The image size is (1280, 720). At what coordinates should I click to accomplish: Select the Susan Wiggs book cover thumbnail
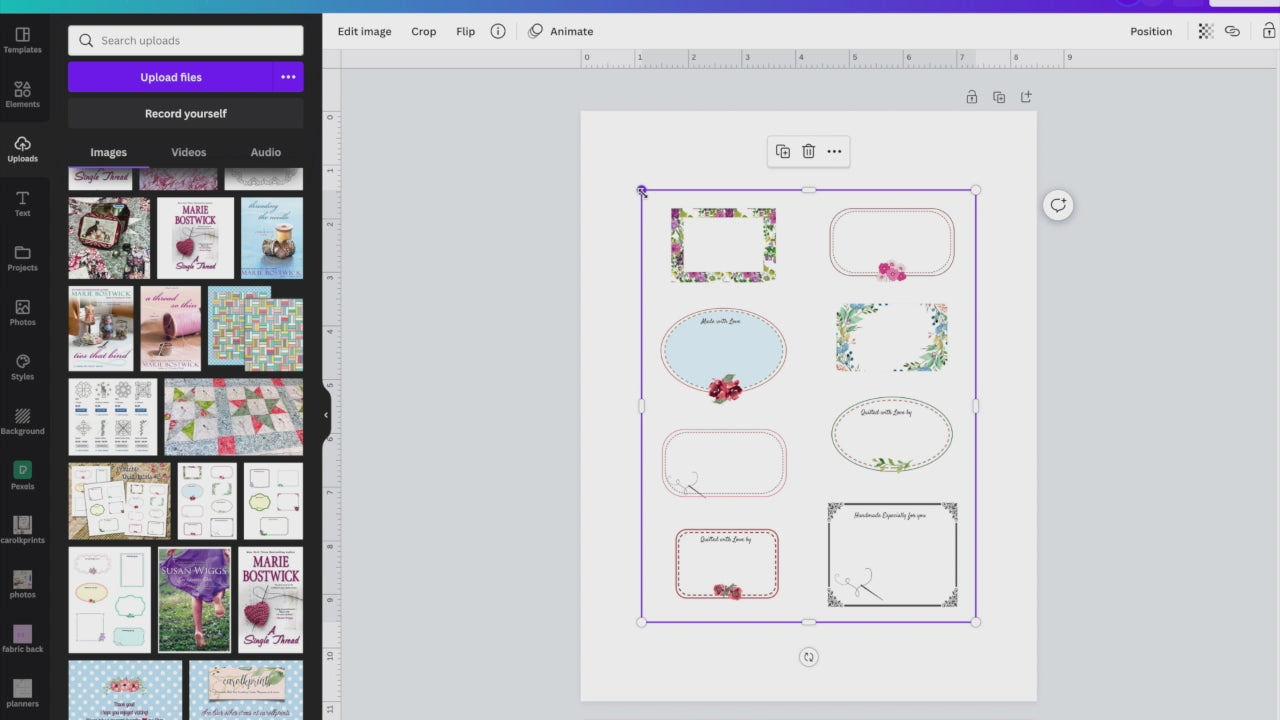(x=194, y=600)
